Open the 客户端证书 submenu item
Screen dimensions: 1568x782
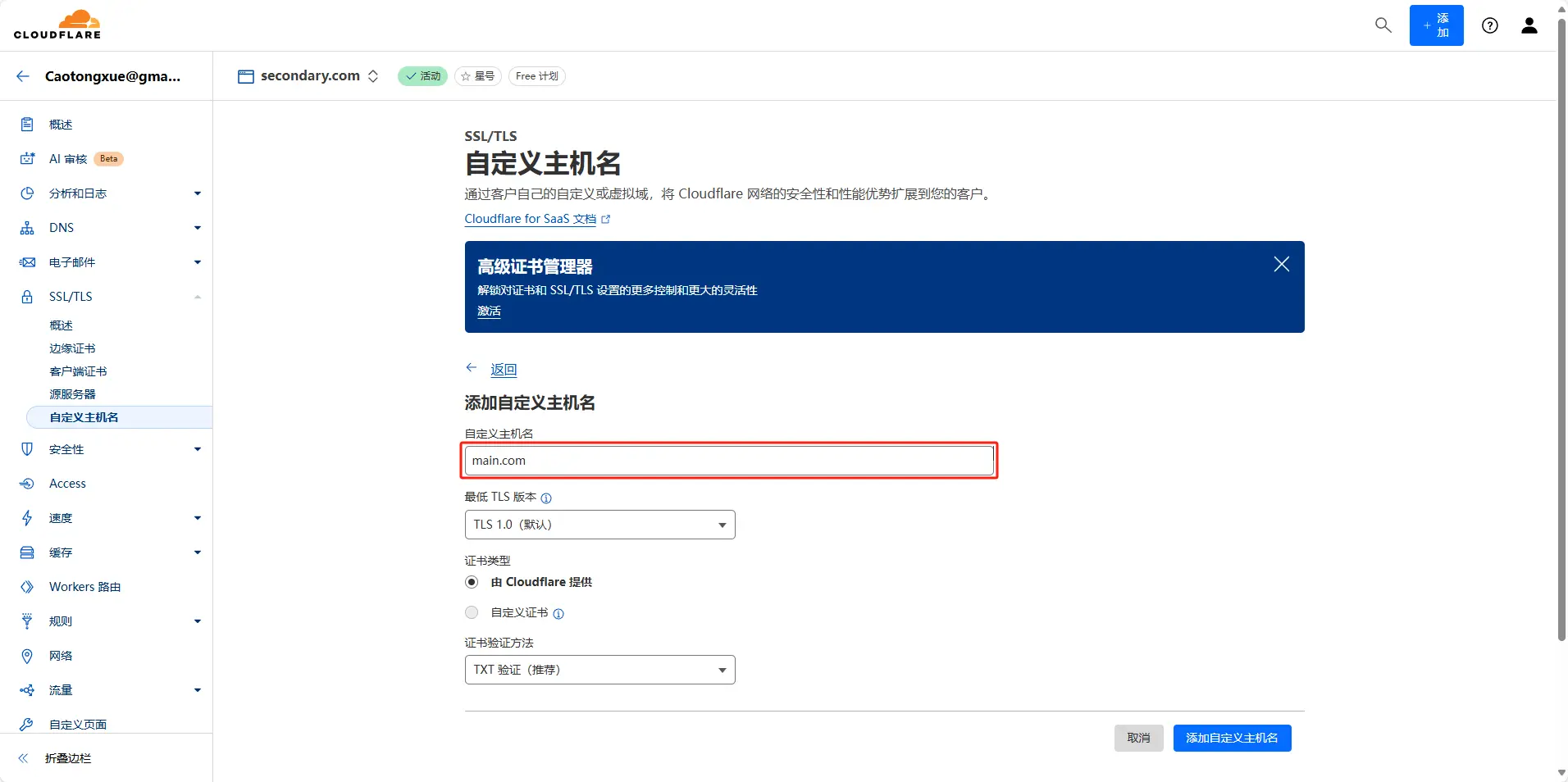coord(78,371)
